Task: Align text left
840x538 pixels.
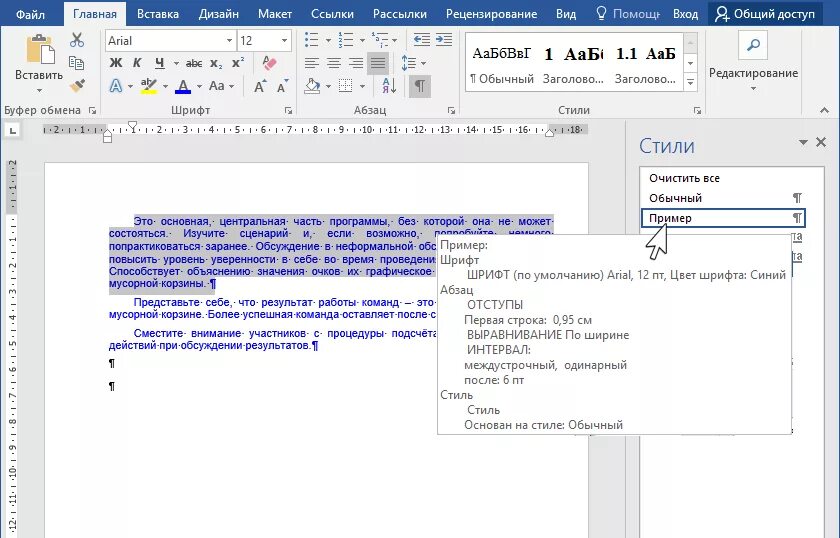Action: 312,63
